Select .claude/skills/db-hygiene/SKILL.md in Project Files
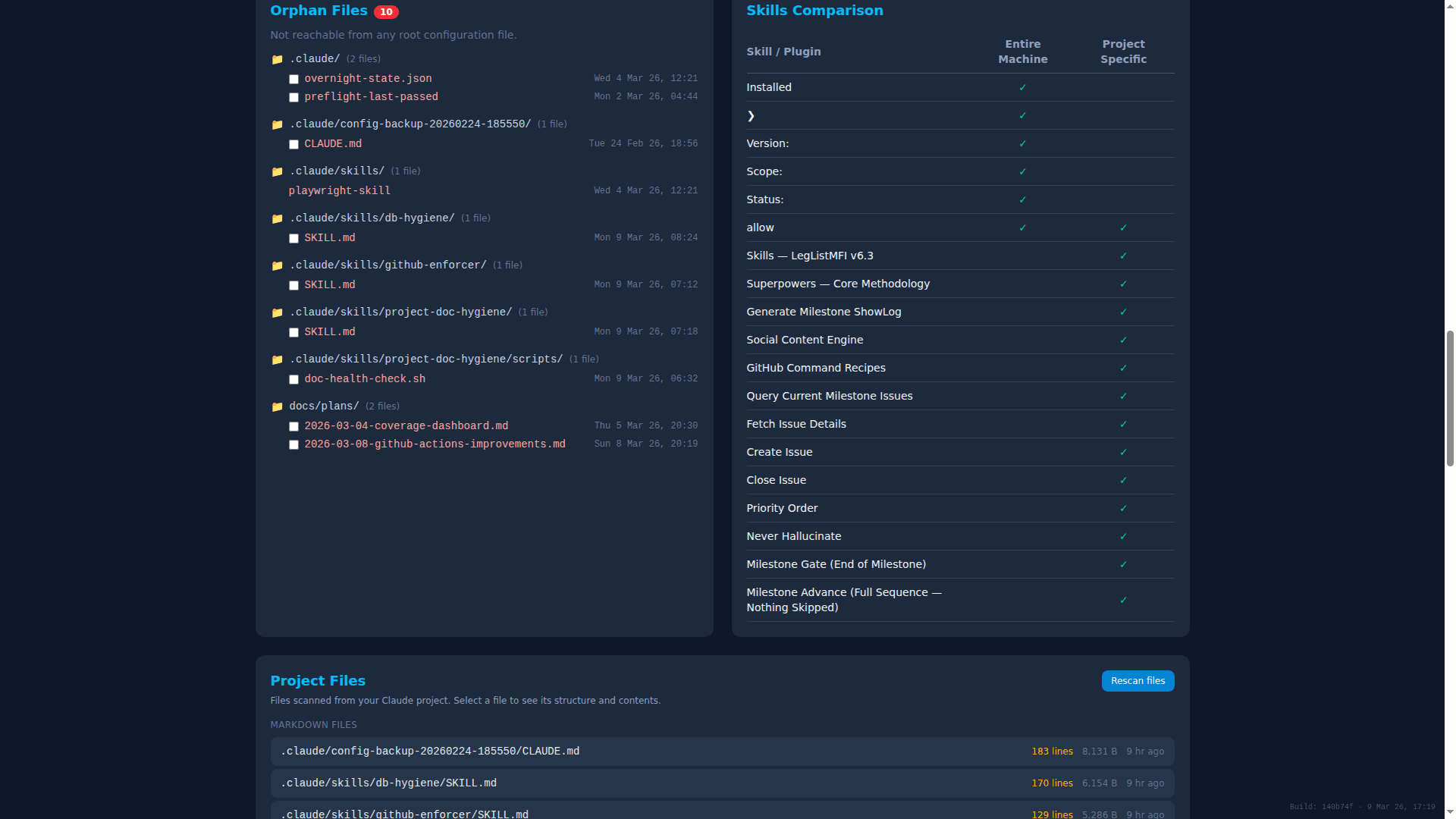Viewport: 1456px width, 819px height. pos(388,783)
